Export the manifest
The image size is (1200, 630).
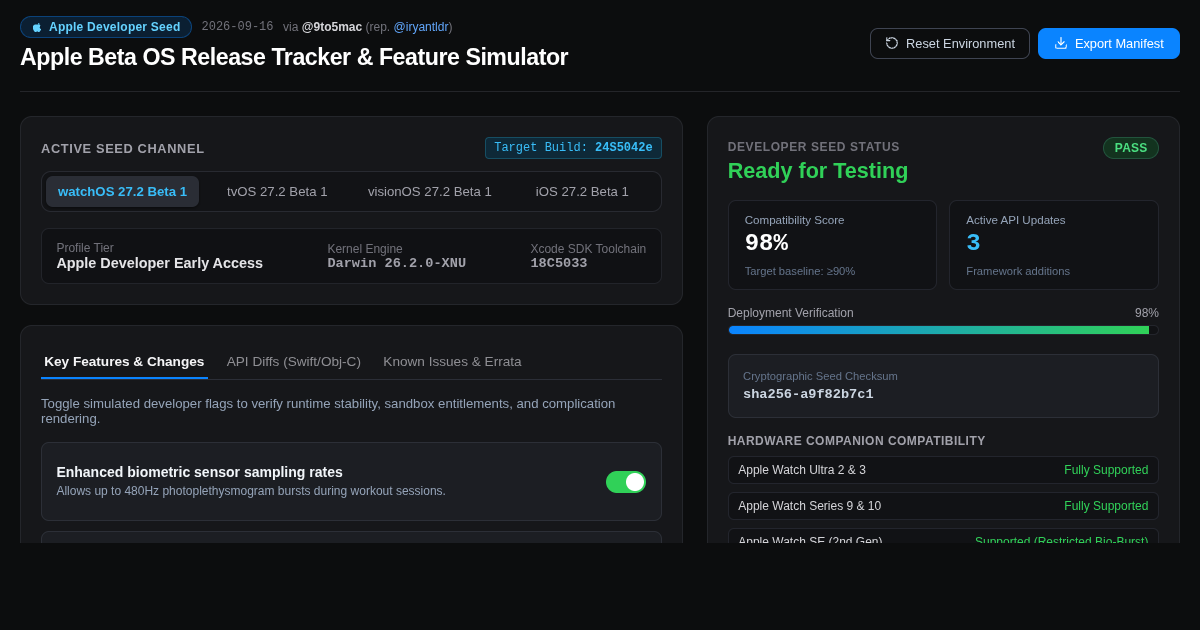[x=1109, y=43]
